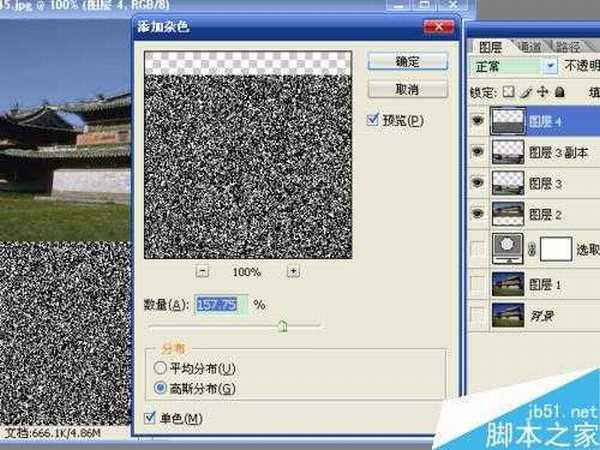Viewport: 600px width, 450px height.
Task: Uncheck the 预览(P) preview checkbox
Action: point(373,121)
